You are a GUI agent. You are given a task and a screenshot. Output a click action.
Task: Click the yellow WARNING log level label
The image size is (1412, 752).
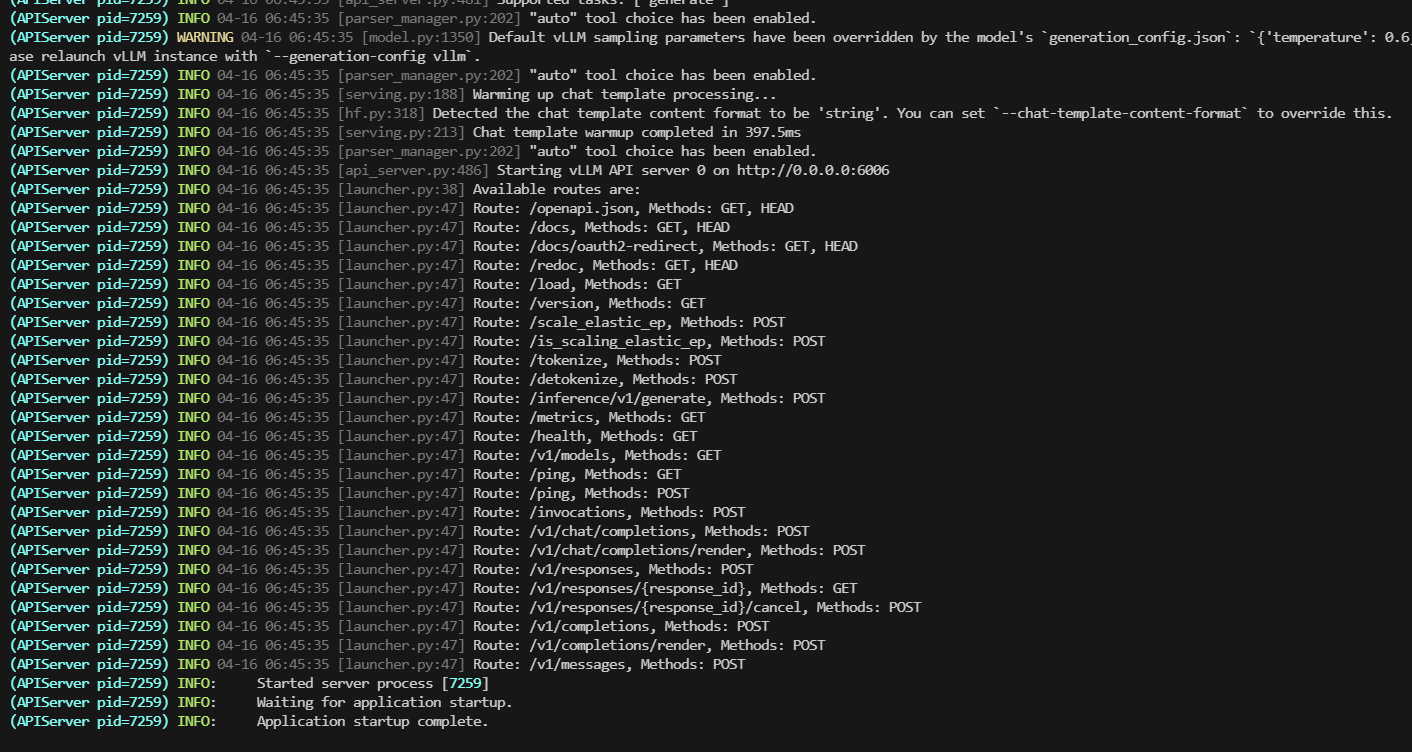206,37
